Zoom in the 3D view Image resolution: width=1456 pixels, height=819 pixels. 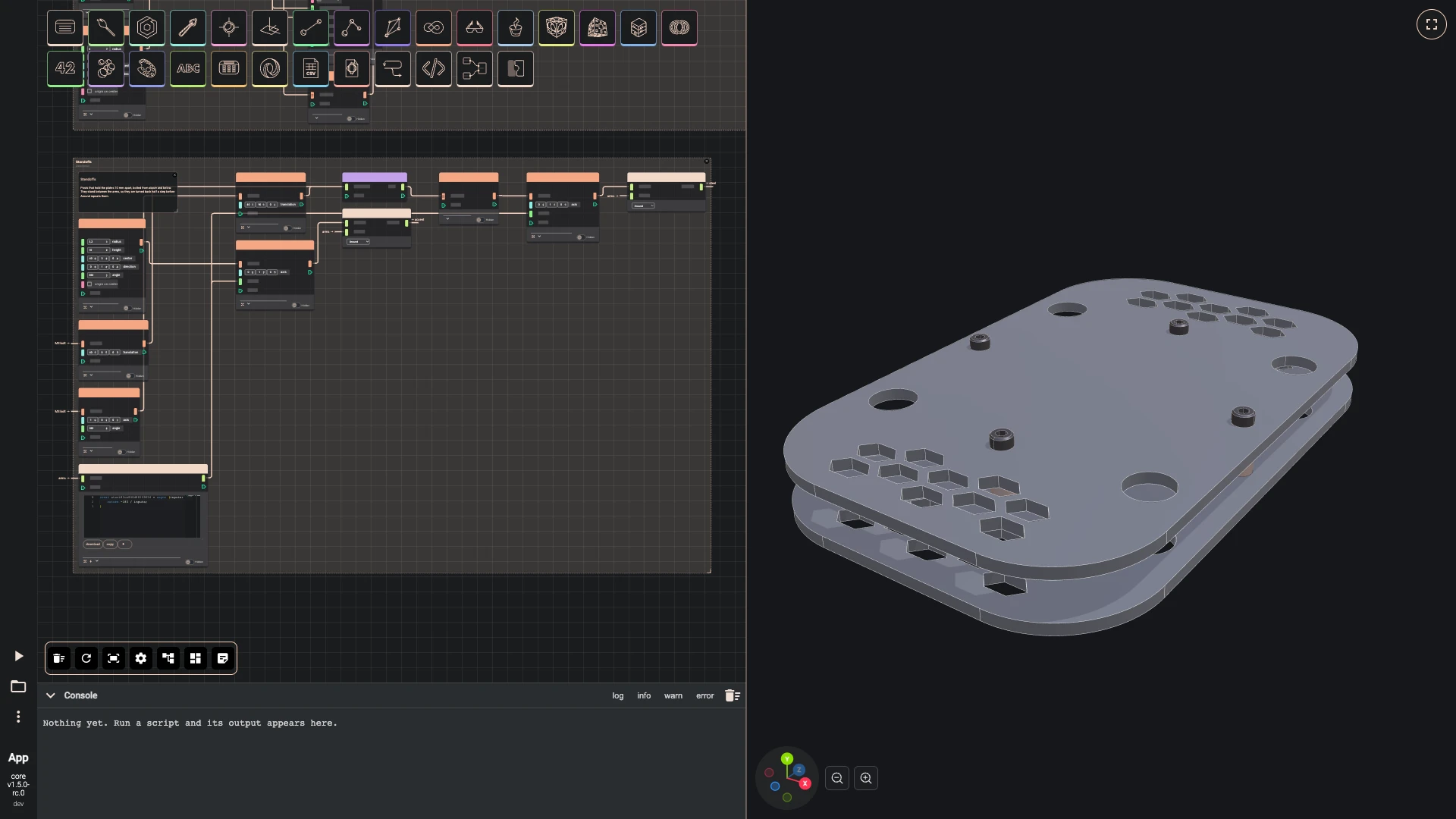tap(866, 778)
